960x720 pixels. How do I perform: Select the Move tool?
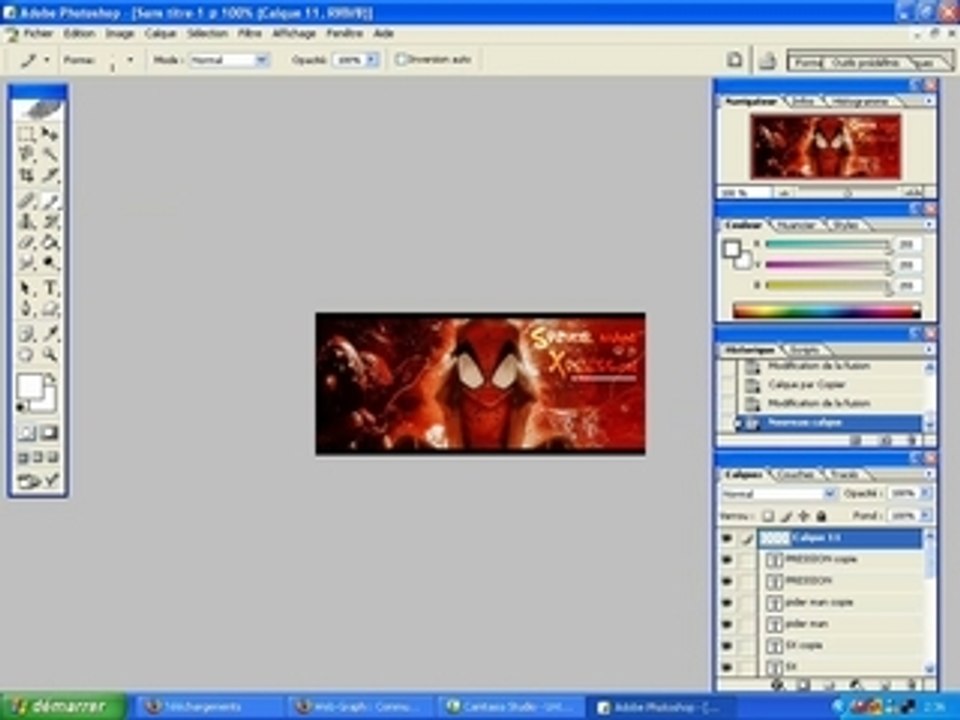tap(50, 134)
